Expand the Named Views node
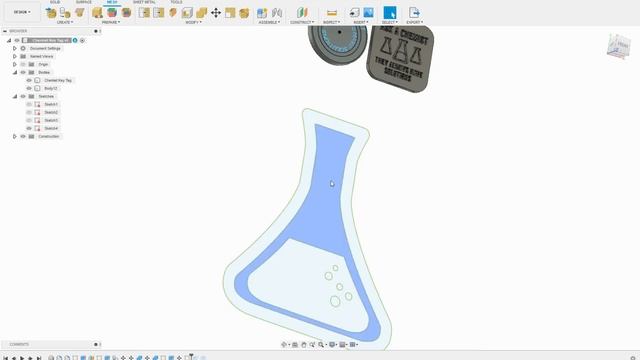This screenshot has width=640, height=360. click(x=15, y=56)
